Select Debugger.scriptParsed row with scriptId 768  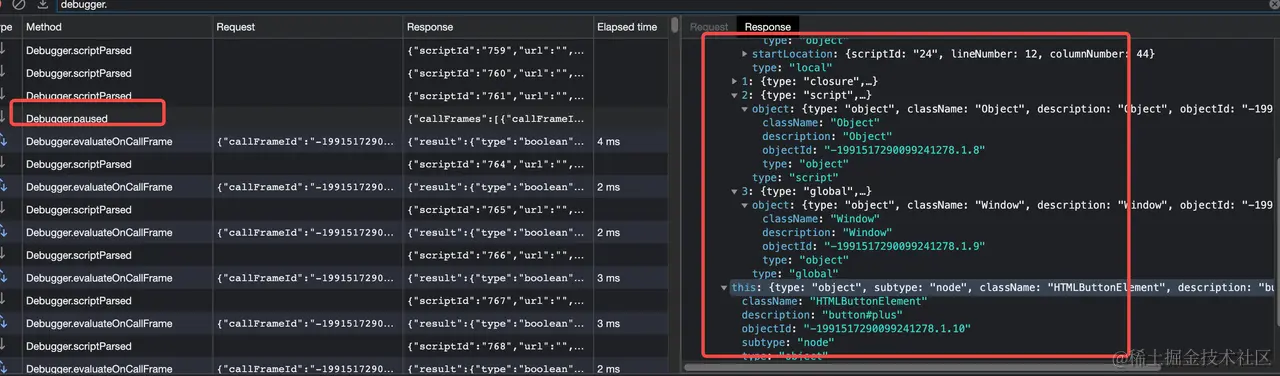(334, 347)
